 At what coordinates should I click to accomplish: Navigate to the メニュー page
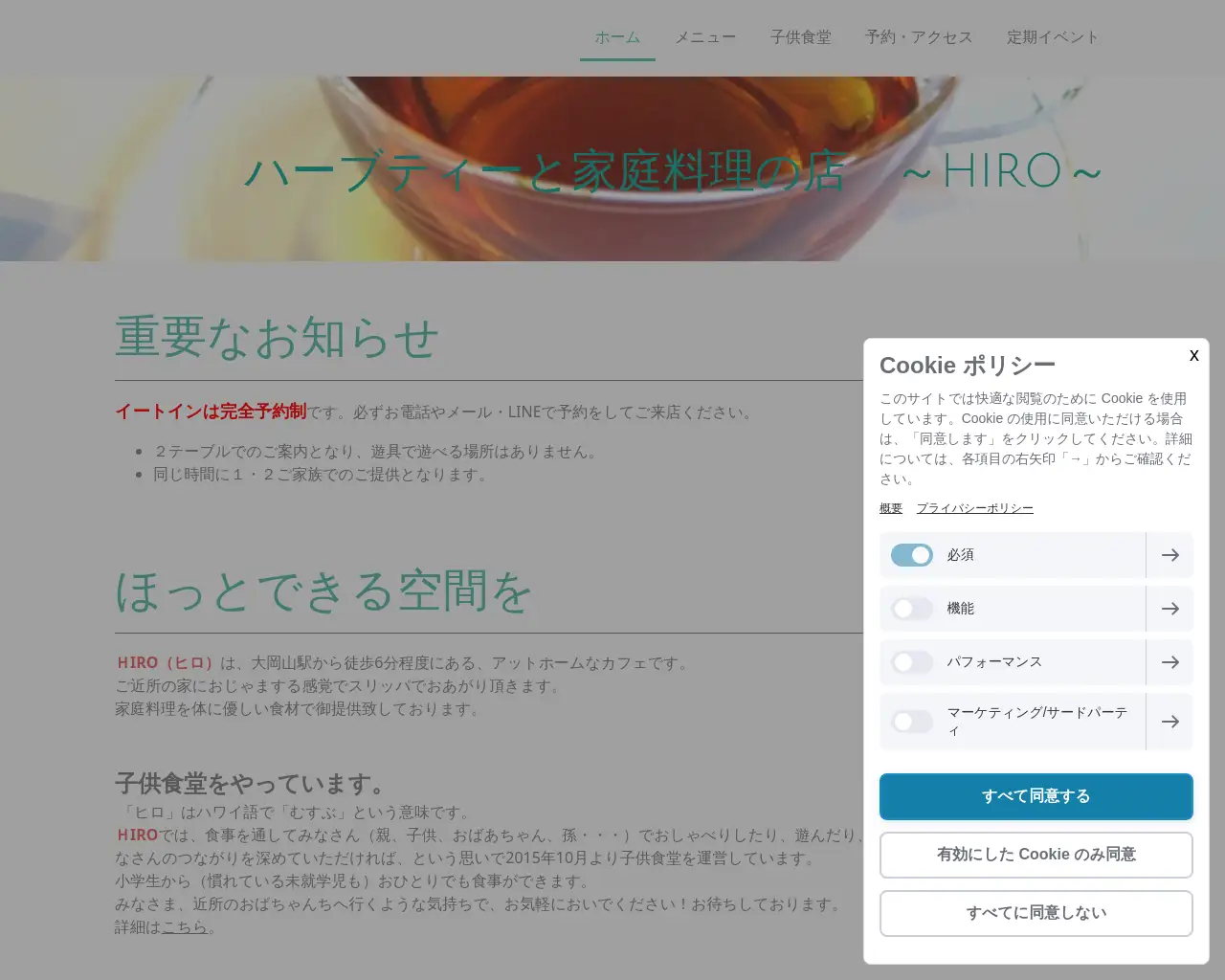pos(705,37)
